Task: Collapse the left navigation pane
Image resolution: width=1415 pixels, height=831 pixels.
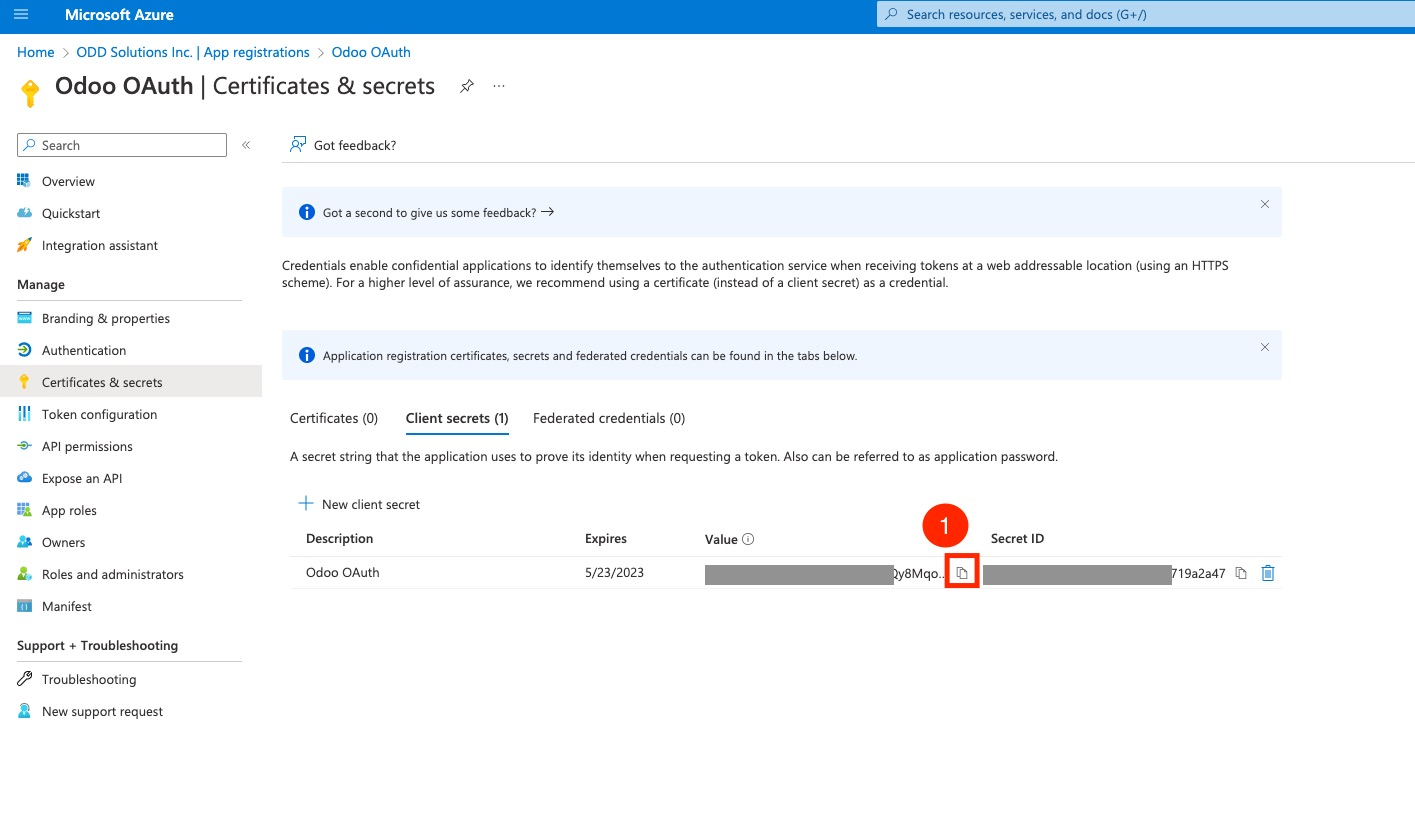Action: [x=246, y=145]
